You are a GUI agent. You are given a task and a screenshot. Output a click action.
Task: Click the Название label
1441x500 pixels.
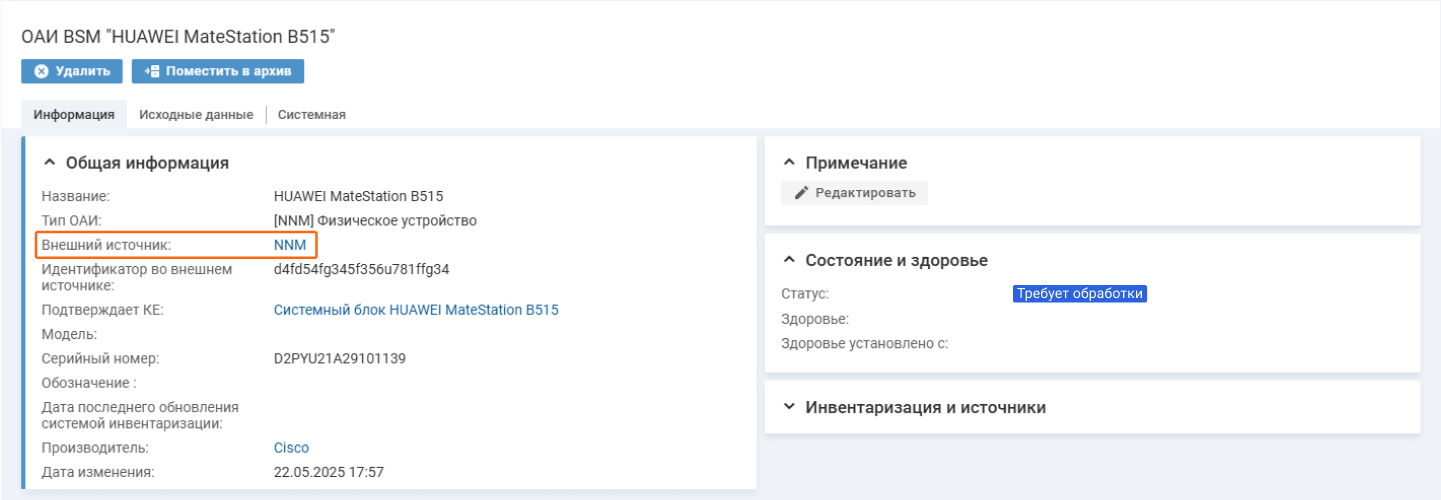[75, 196]
